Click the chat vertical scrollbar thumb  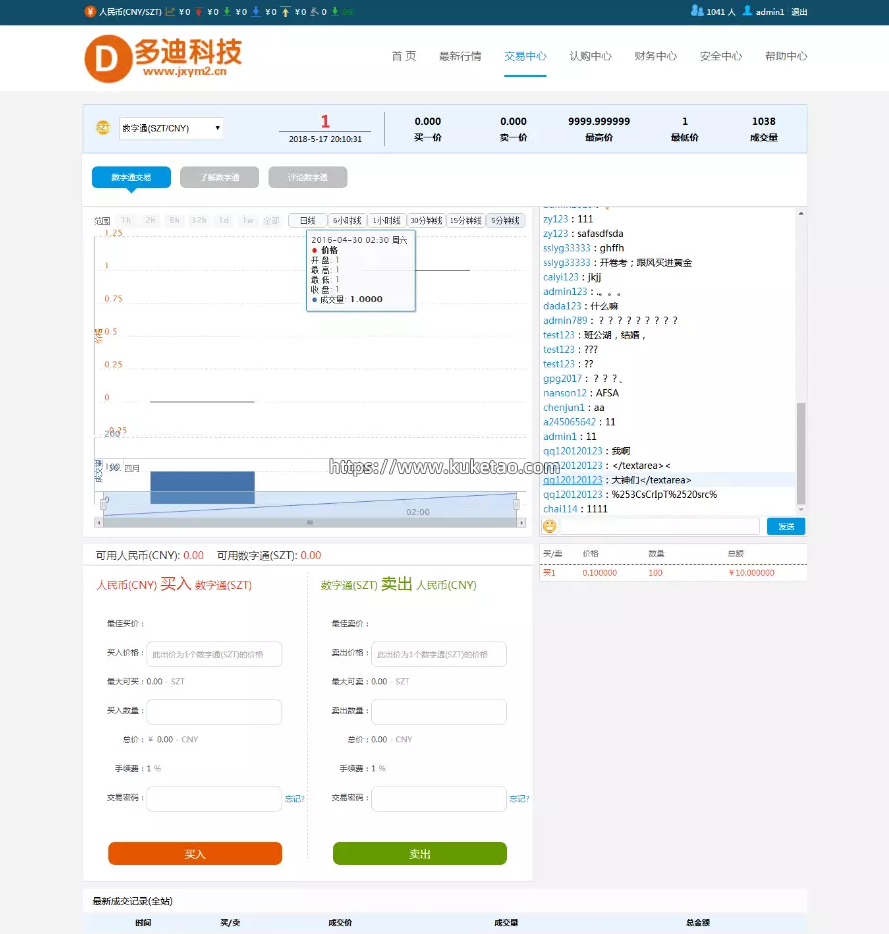[801, 453]
